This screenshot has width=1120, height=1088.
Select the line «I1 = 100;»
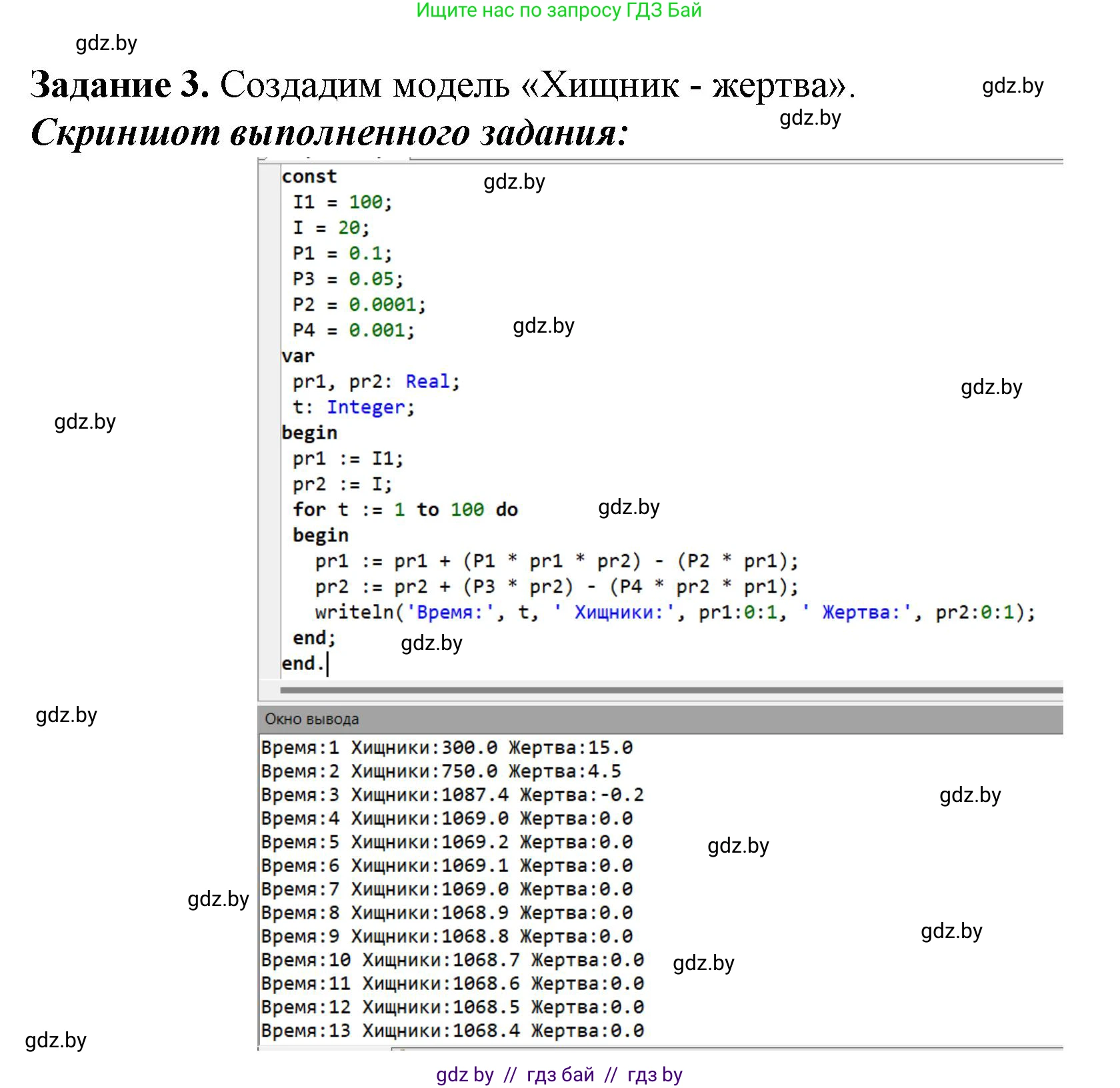point(340,202)
